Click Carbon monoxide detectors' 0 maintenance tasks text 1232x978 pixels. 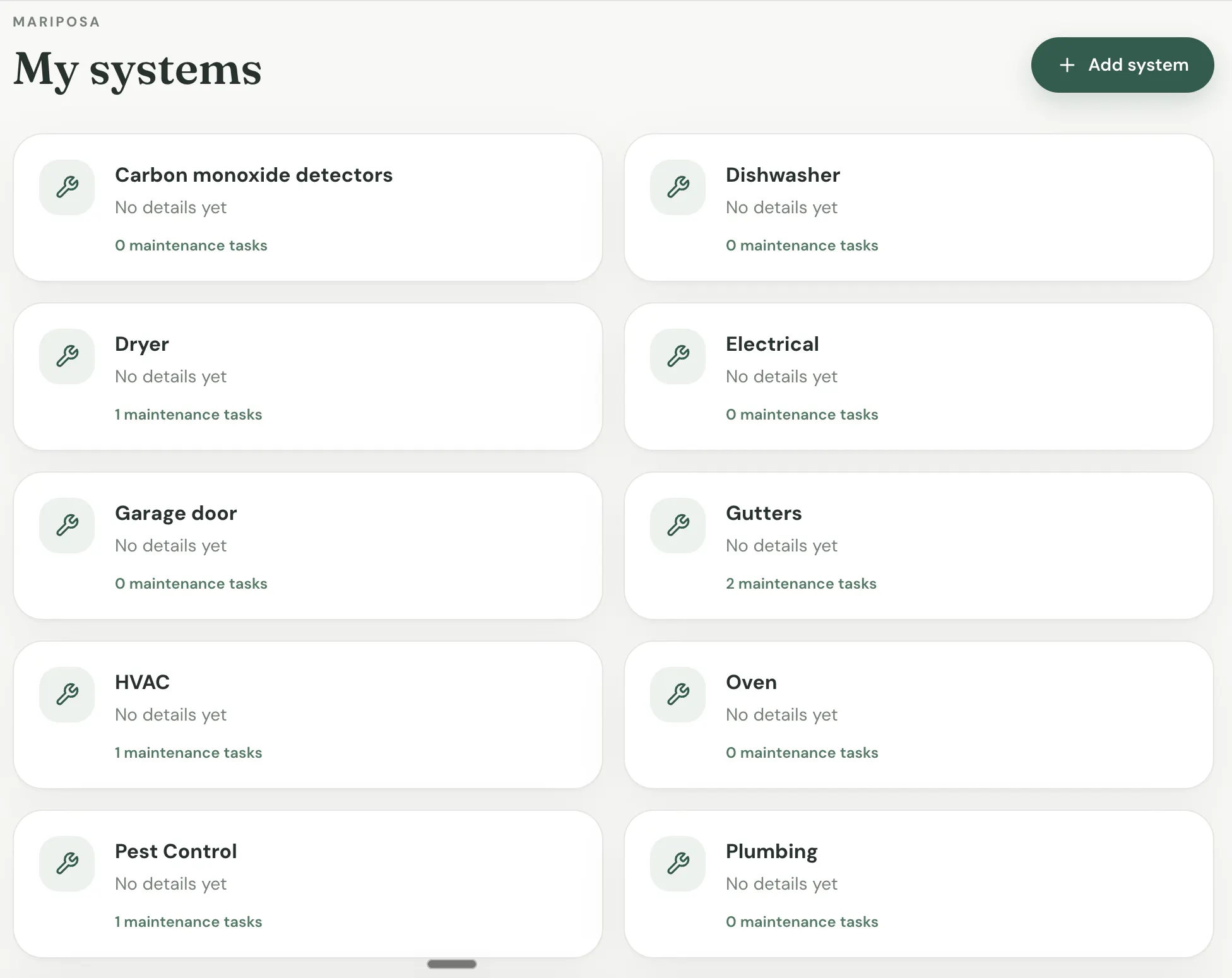pos(191,245)
